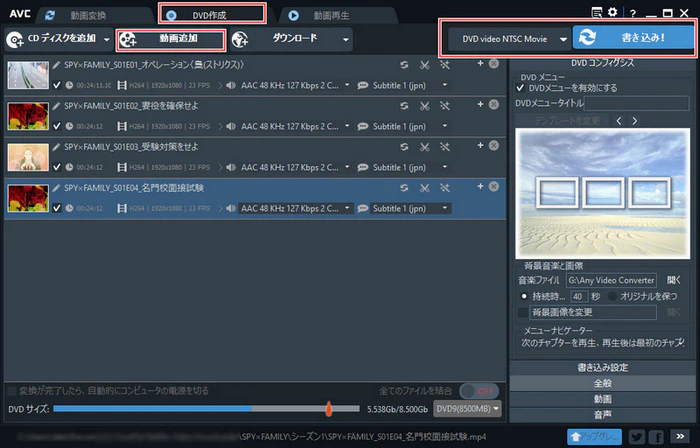The width and height of the screenshot is (700, 448).
Task: Click the refresh icon on the S01E01 row
Action: pyautogui.click(x=404, y=65)
